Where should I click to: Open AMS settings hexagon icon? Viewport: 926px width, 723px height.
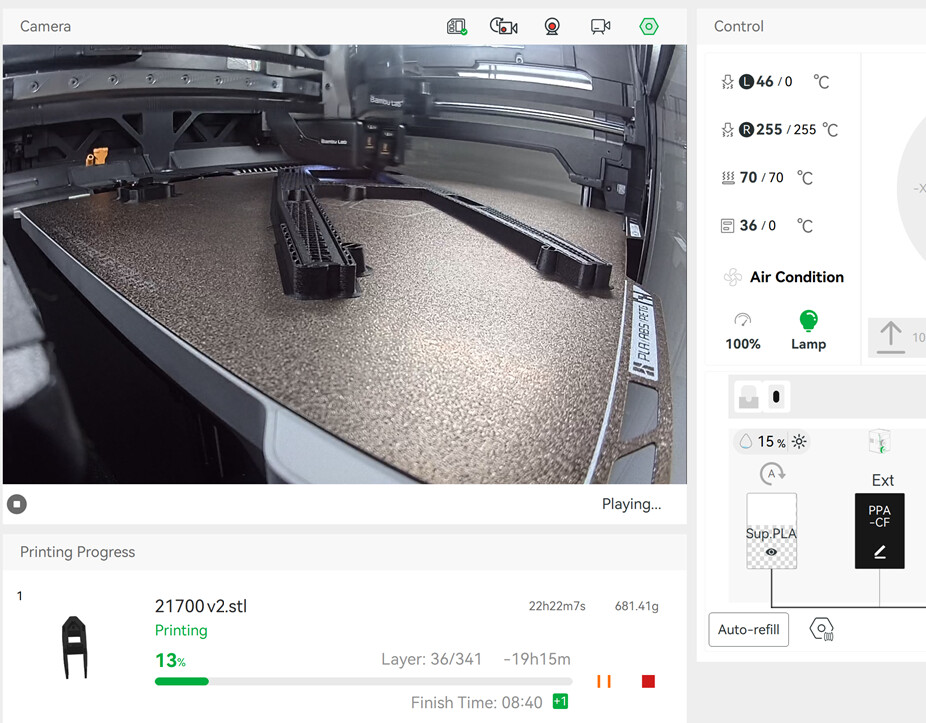click(821, 629)
